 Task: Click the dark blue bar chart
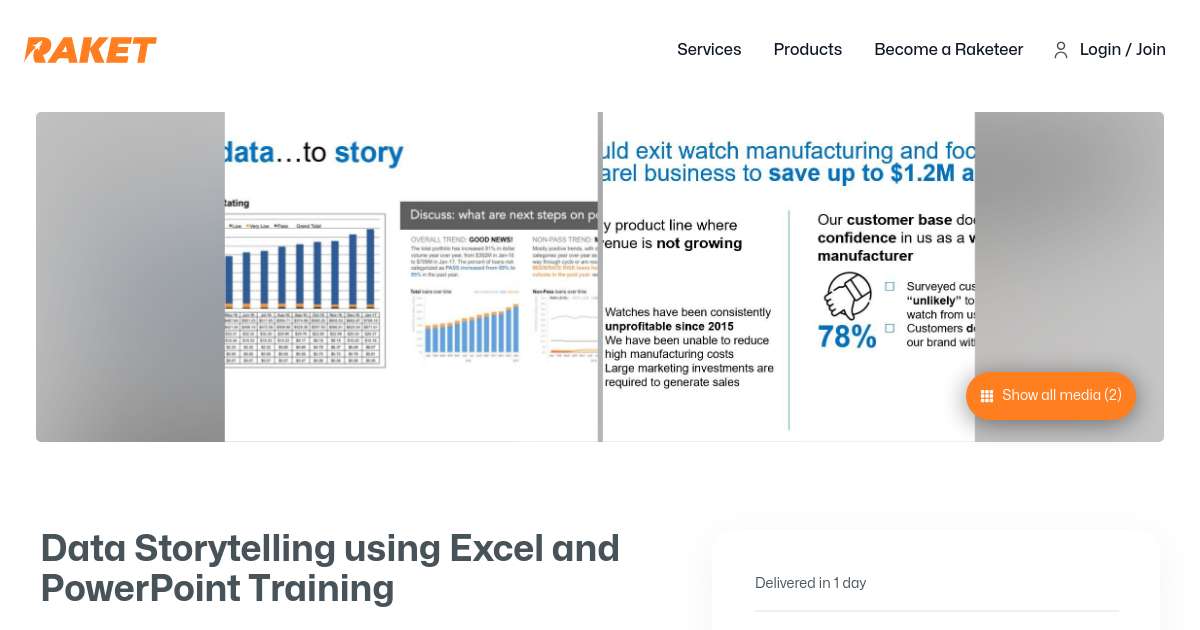(304, 268)
